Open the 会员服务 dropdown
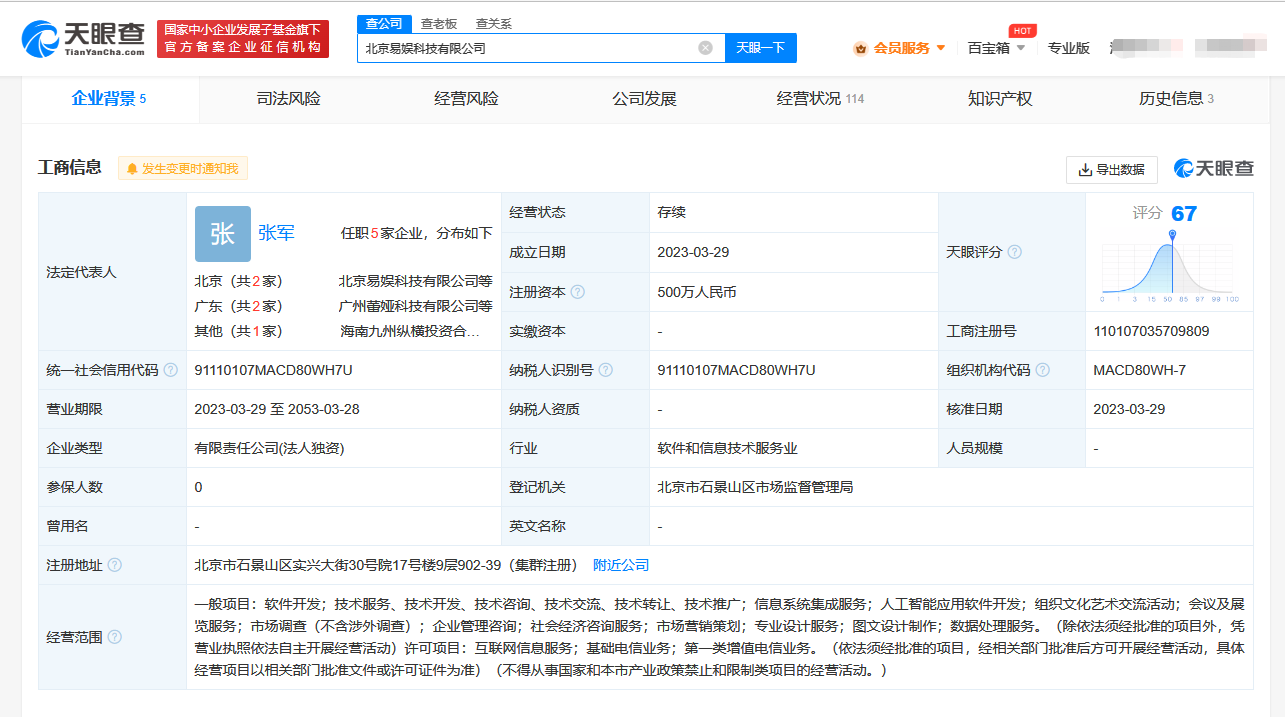1285x717 pixels. 899,48
